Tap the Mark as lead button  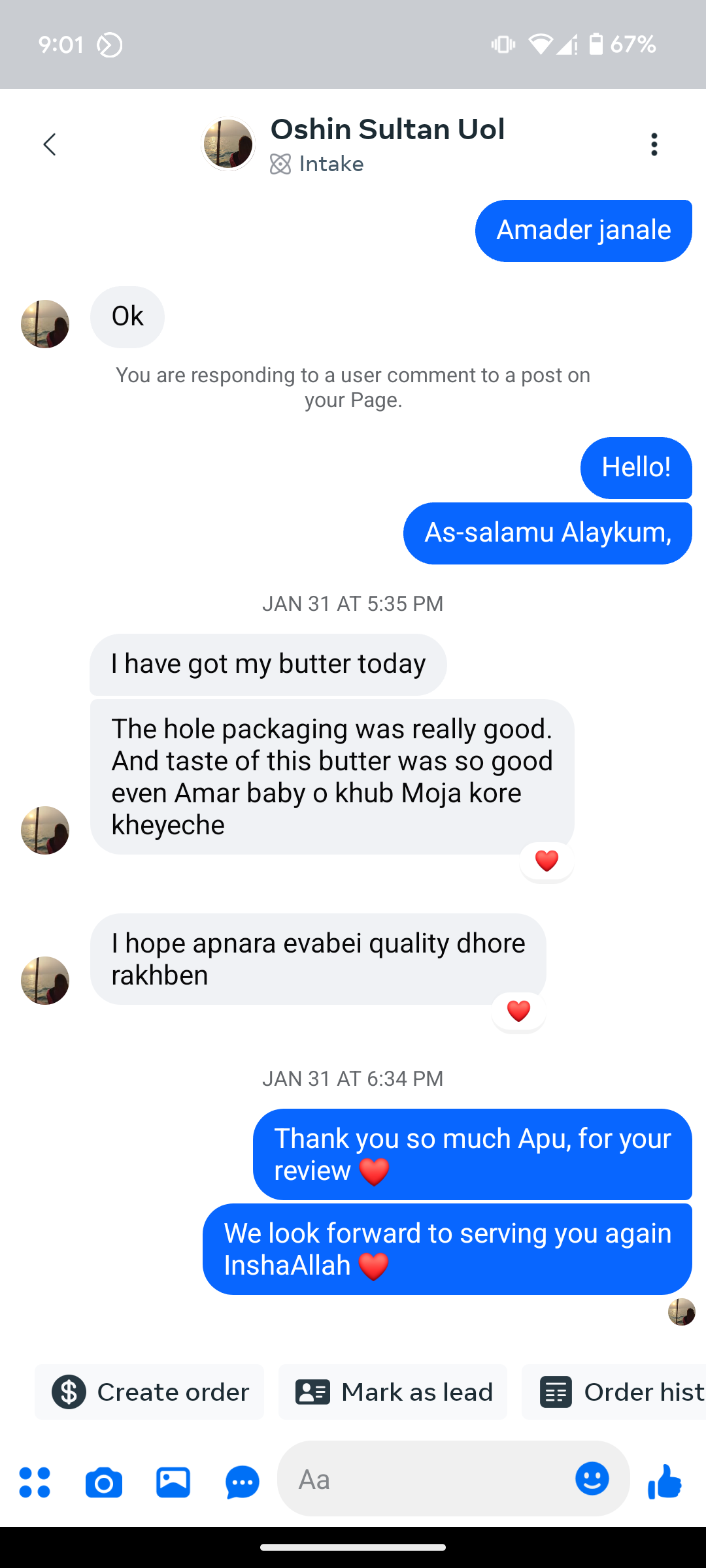[x=393, y=1392]
